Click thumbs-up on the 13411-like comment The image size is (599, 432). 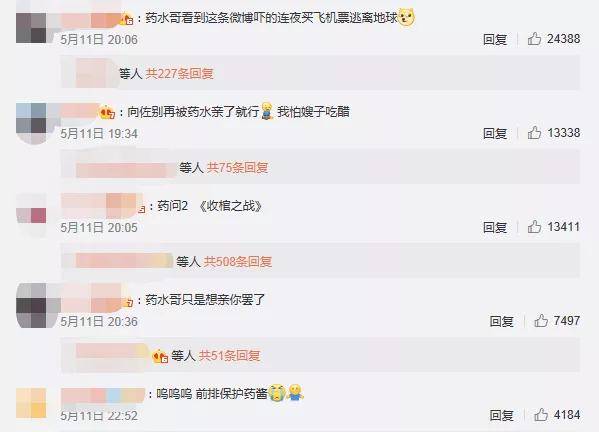tap(534, 227)
